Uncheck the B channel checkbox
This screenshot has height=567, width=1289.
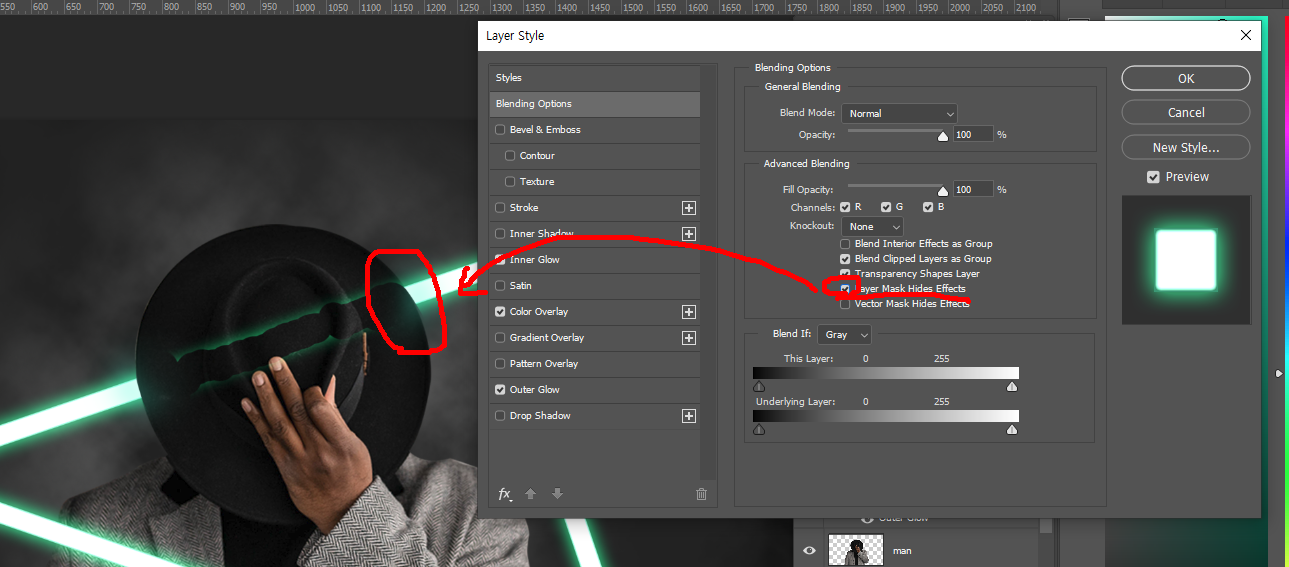pos(928,207)
